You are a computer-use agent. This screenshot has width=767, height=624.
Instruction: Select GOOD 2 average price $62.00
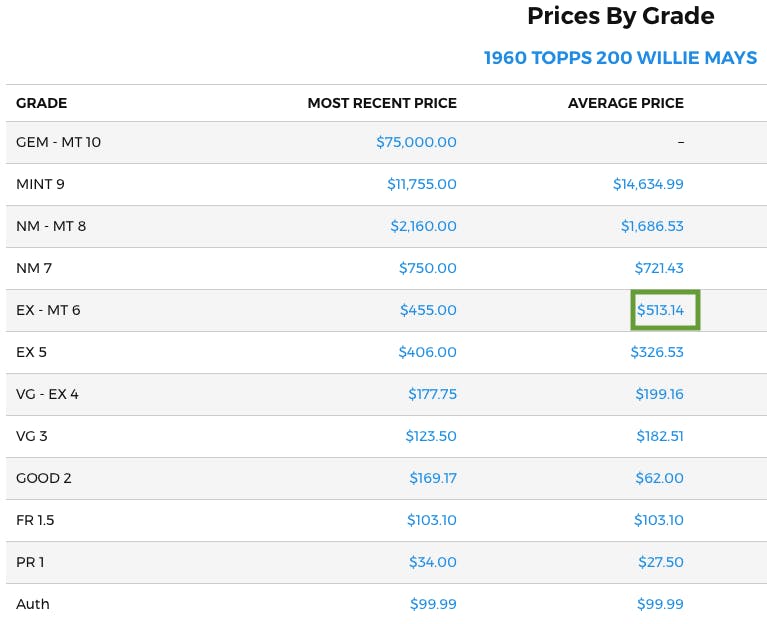659,478
